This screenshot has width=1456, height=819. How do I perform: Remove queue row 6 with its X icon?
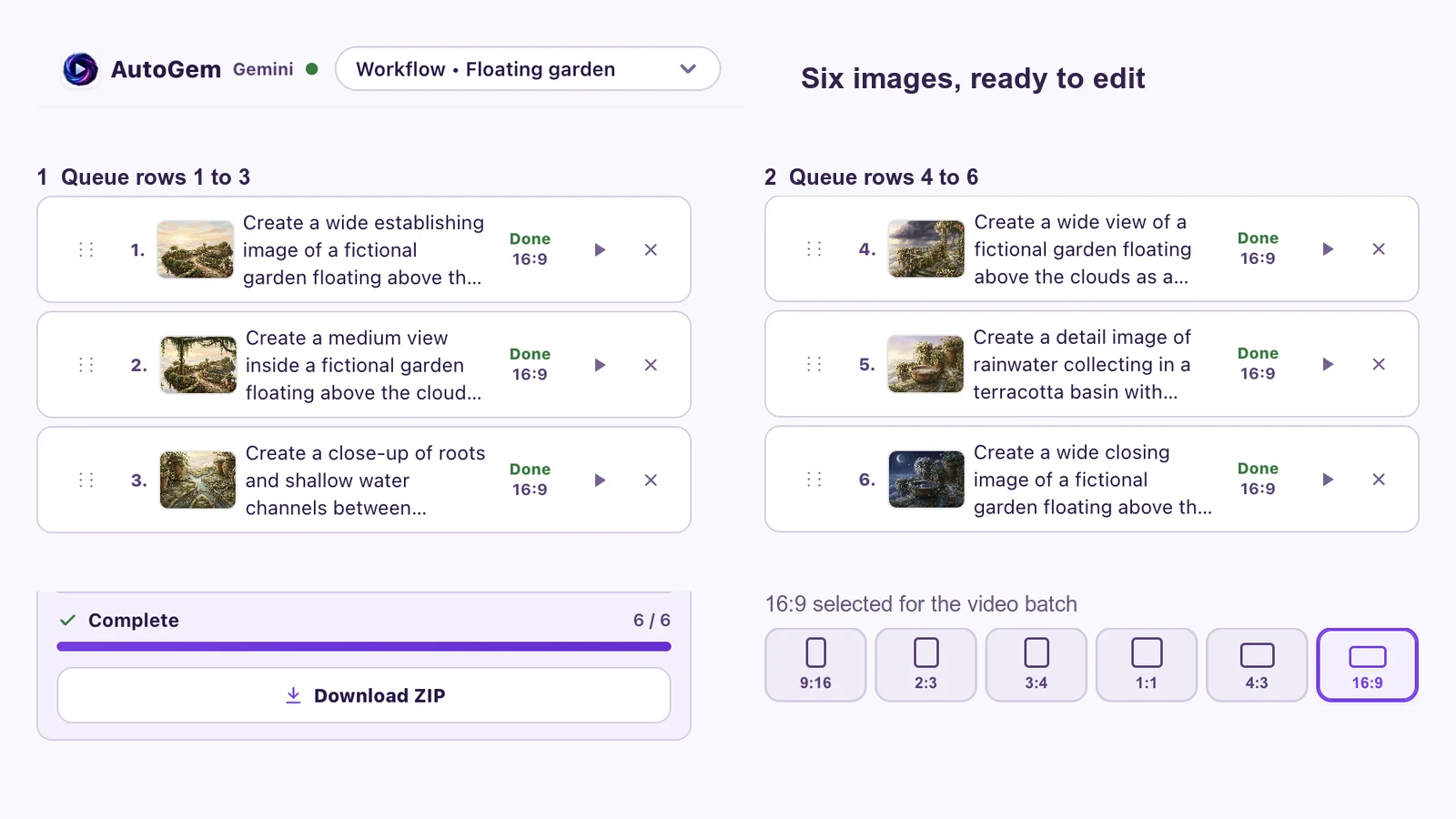(1379, 480)
